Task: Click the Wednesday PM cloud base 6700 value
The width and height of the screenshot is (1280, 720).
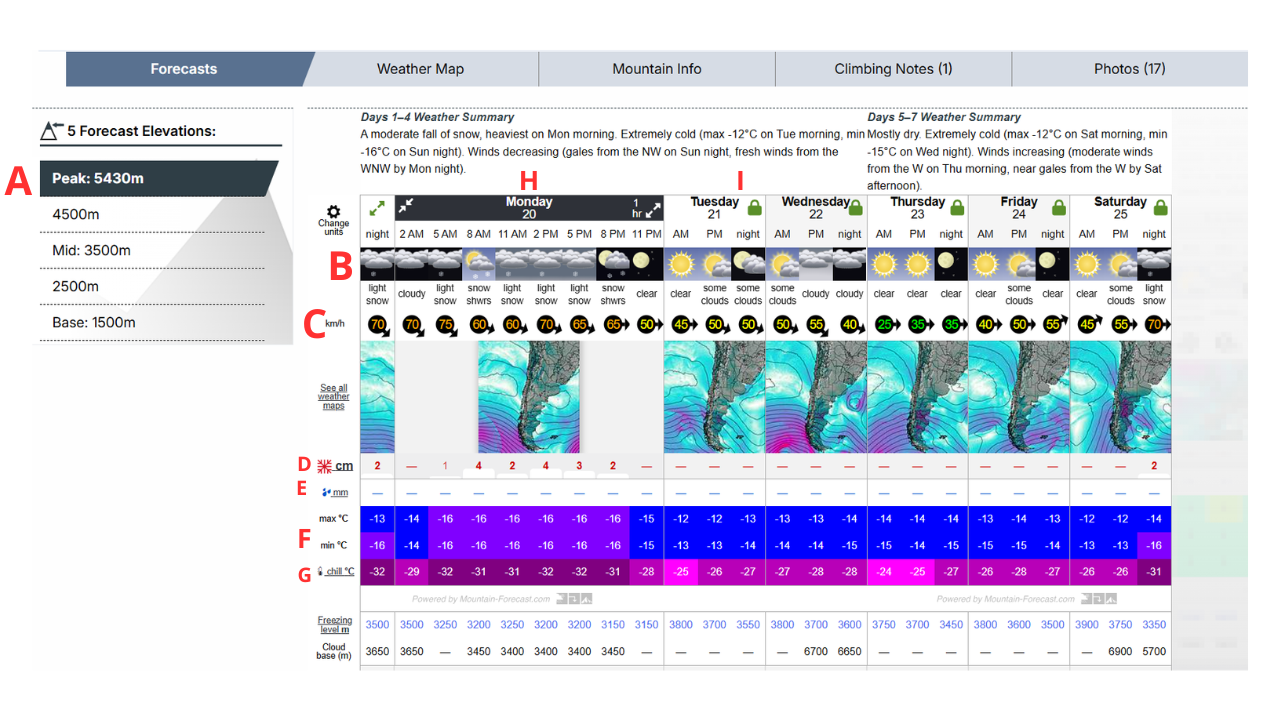Action: click(x=816, y=651)
